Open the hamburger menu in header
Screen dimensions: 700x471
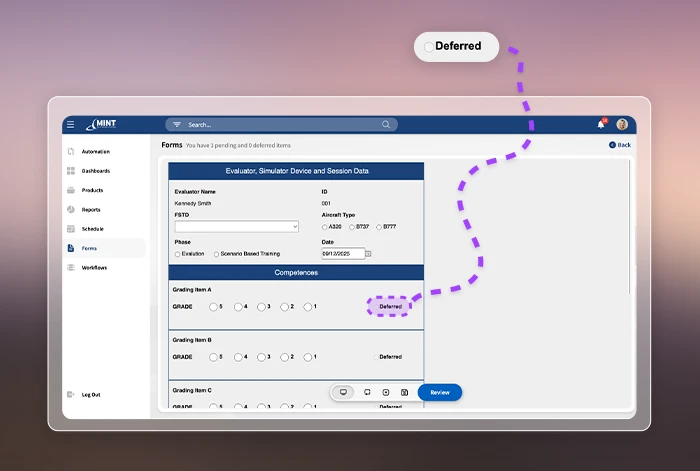coord(71,125)
